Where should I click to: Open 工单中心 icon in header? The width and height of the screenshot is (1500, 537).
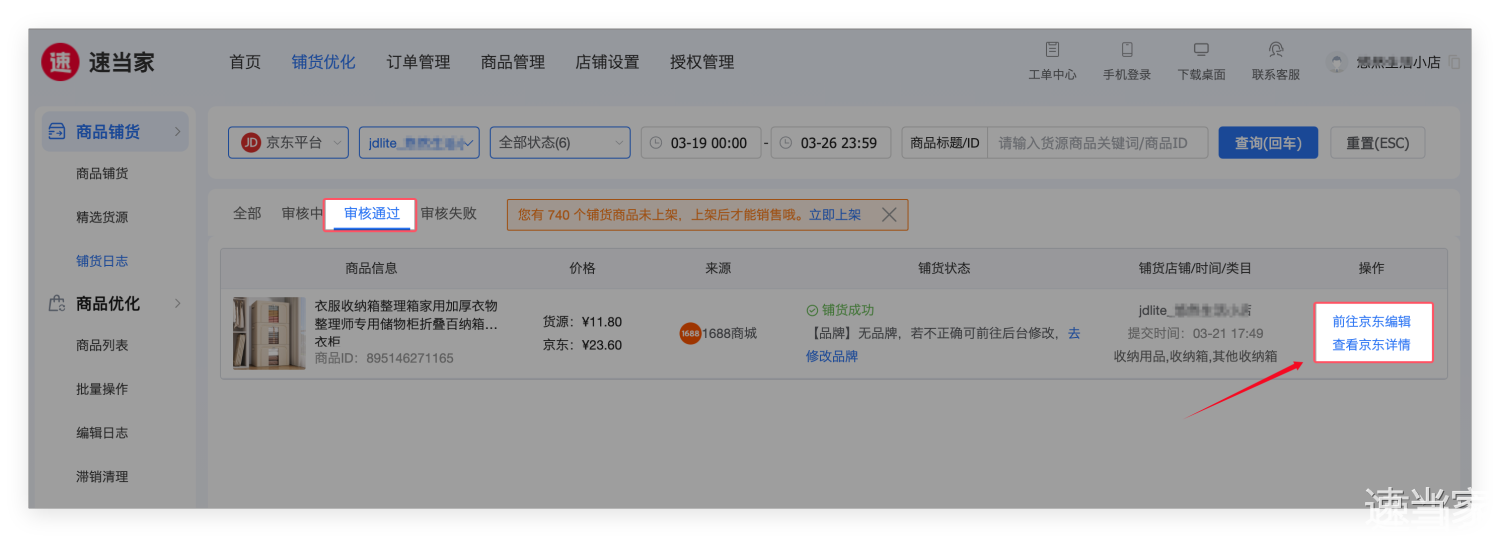[1052, 50]
